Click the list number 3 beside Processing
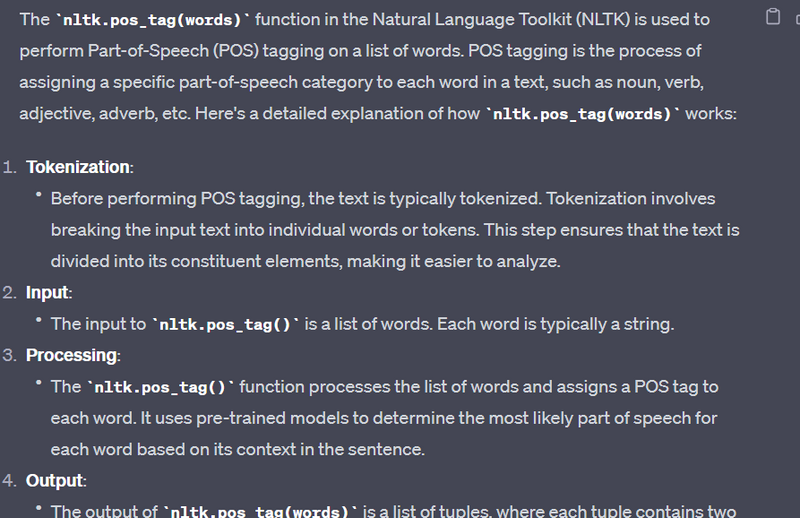This screenshot has height=518, width=800. pyautogui.click(x=9, y=355)
